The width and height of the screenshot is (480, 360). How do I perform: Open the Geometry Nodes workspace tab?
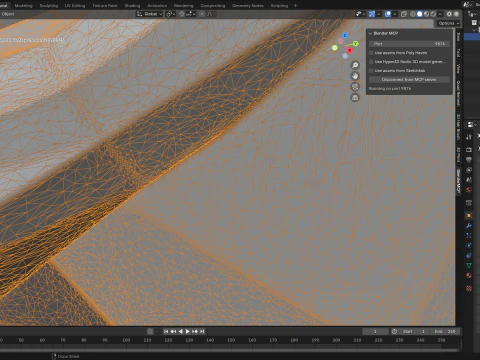pos(248,6)
